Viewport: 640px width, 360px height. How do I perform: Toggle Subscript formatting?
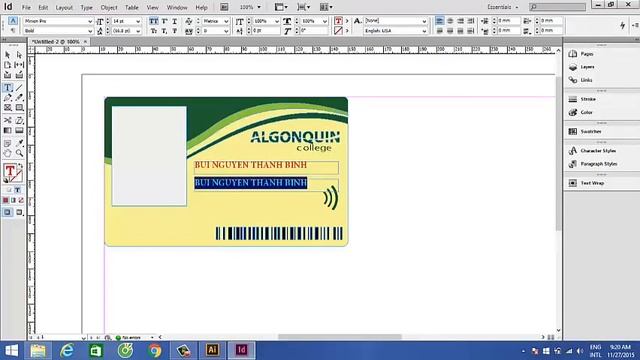point(164,31)
